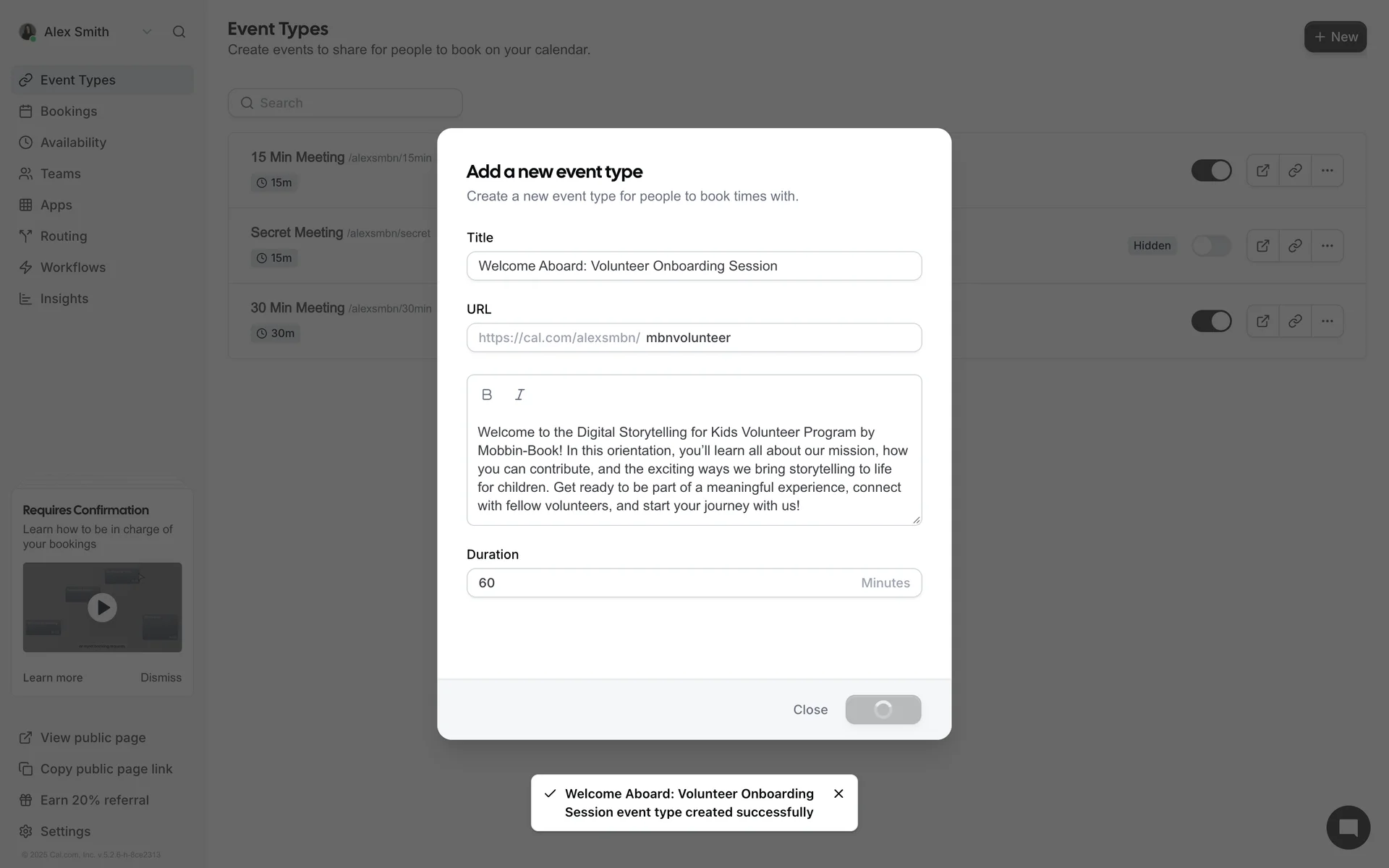Open Secret Meeting preview in new tab
The width and height of the screenshot is (1389, 868).
point(1262,246)
